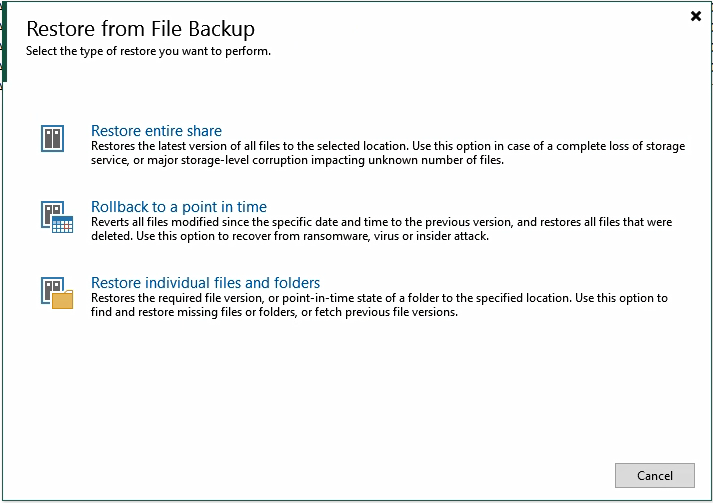Select the Restore entire share link

(156, 131)
